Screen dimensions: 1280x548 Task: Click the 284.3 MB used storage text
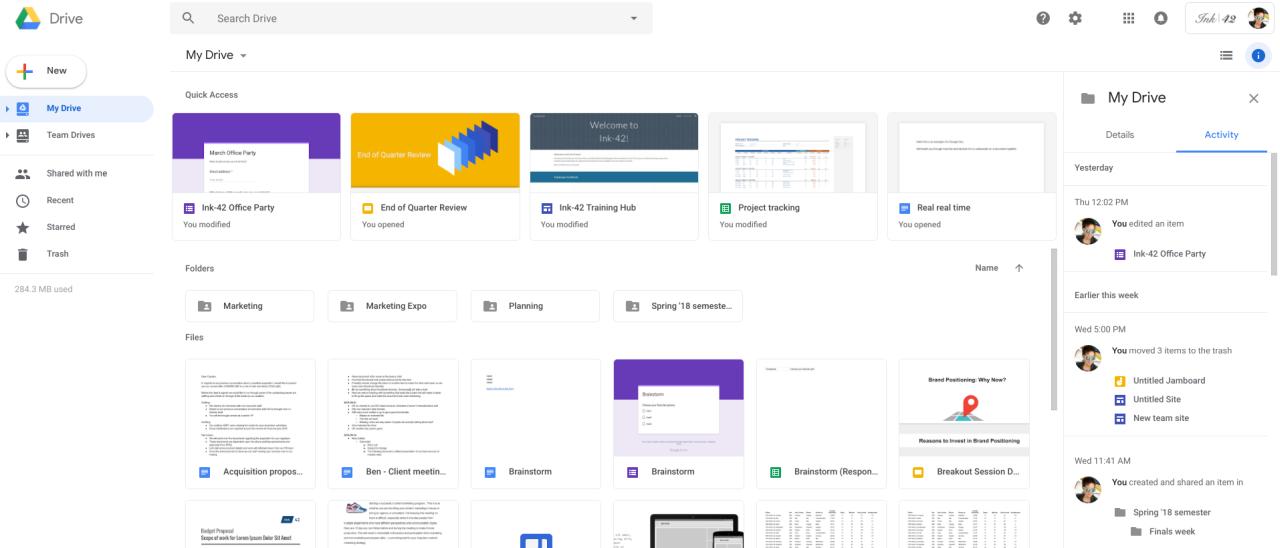43,289
